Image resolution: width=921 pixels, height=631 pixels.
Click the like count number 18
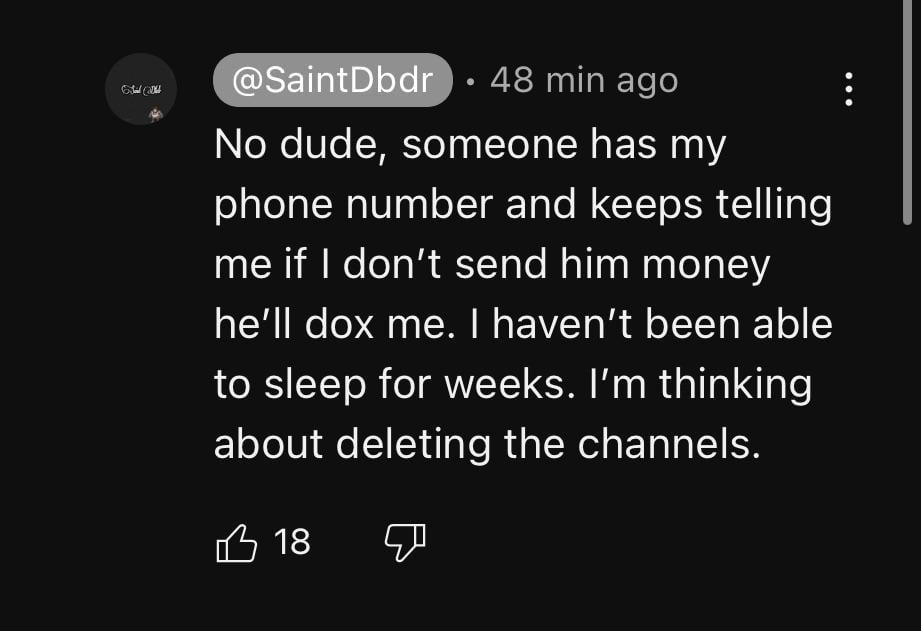point(292,542)
